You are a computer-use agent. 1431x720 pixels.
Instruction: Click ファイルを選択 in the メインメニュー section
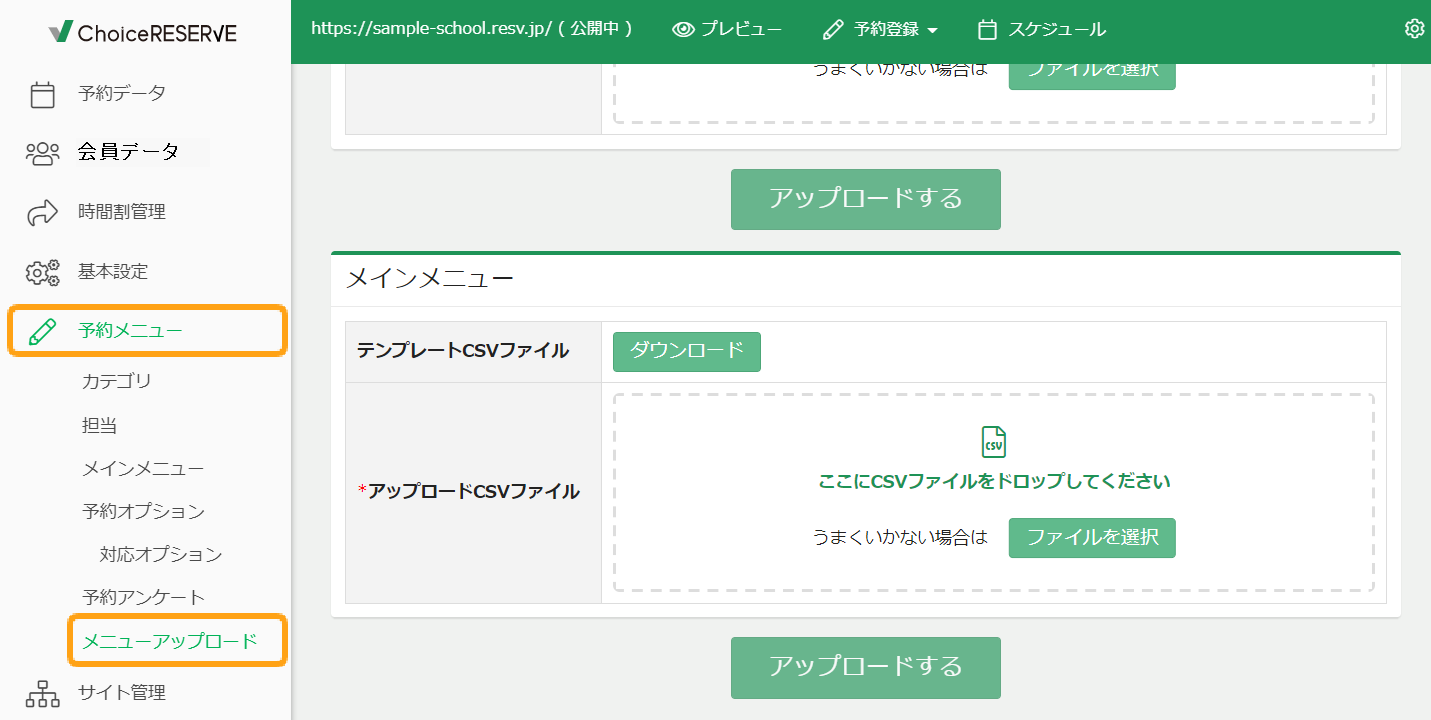(x=1092, y=538)
